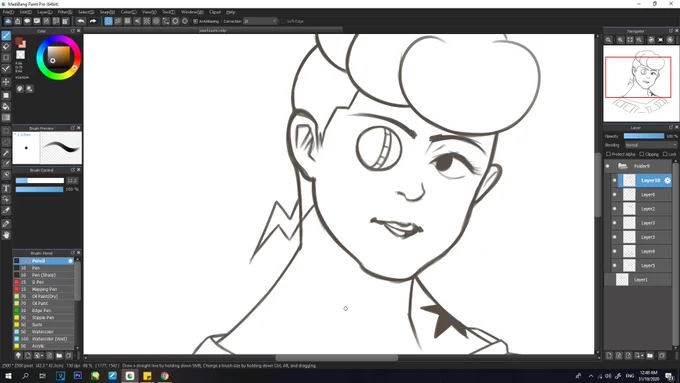The width and height of the screenshot is (680, 383).
Task: Open the View menu
Action: click(149, 12)
